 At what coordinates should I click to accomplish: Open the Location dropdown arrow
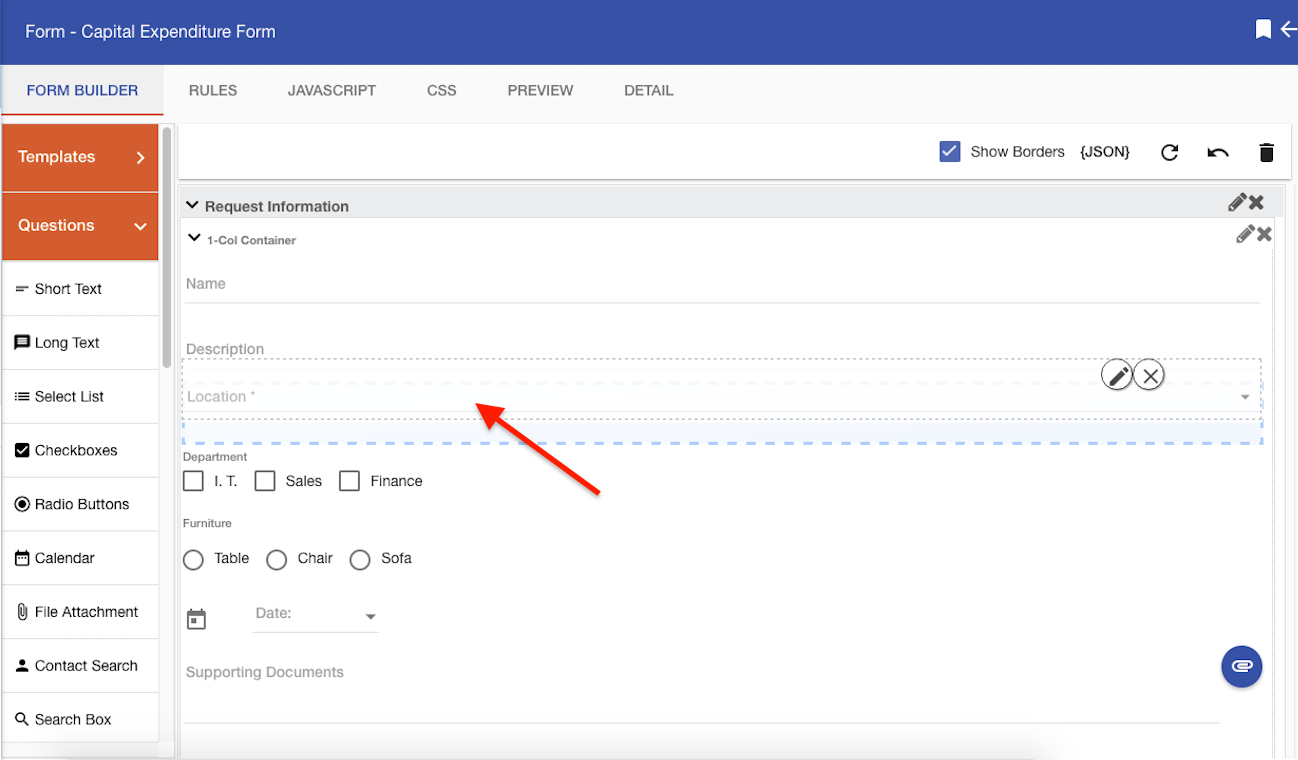coord(1245,397)
